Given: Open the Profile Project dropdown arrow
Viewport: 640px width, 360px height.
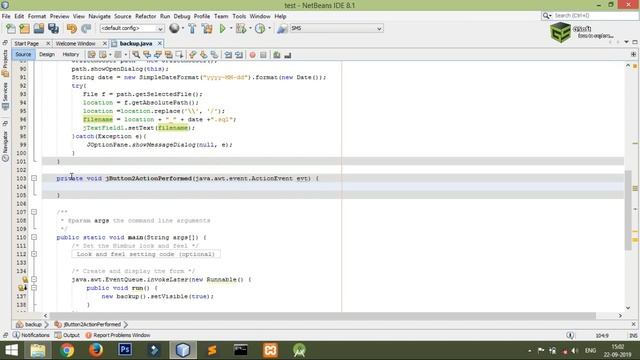Looking at the screenshot, I should tap(269, 29).
